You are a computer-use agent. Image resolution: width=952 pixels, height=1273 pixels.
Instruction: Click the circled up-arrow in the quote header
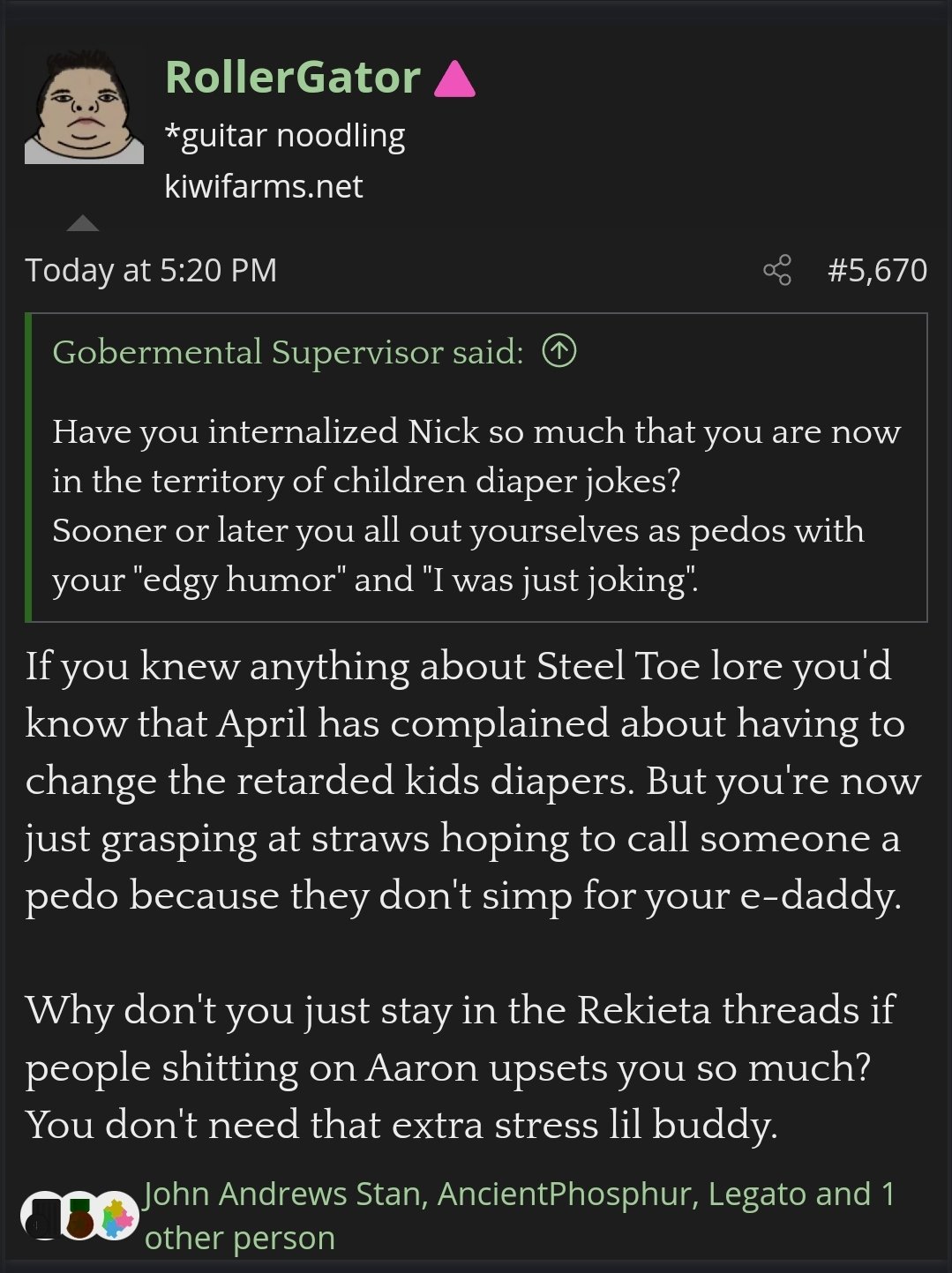coord(559,351)
